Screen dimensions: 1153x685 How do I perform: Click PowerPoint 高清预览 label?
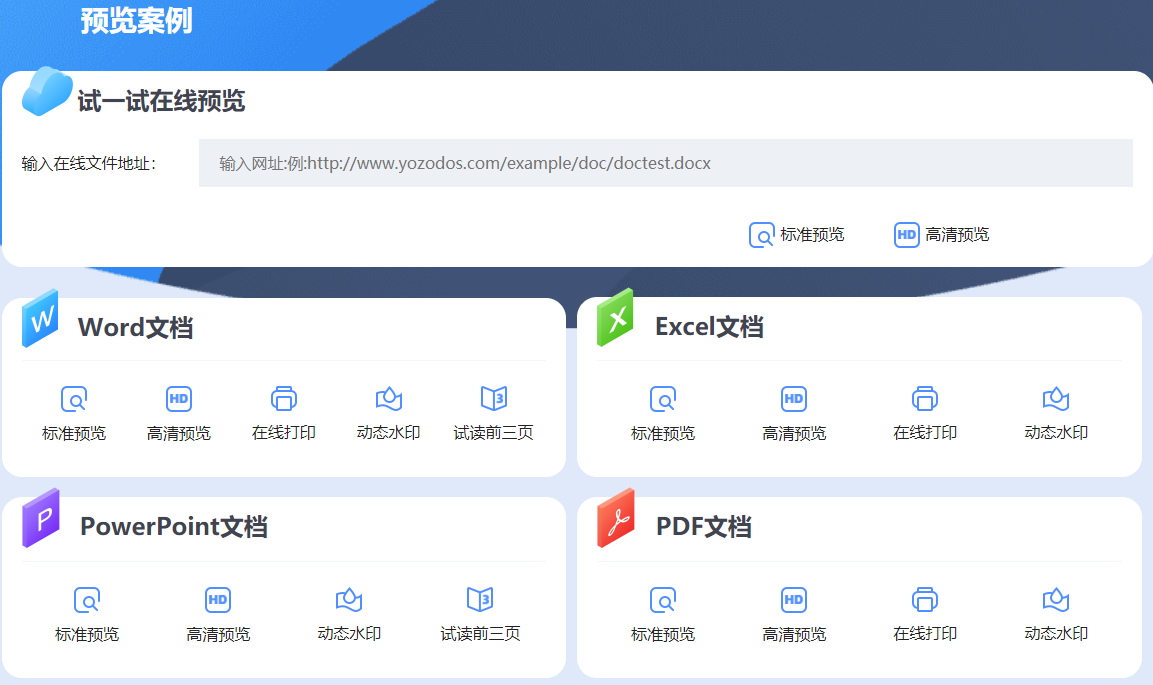point(218,634)
